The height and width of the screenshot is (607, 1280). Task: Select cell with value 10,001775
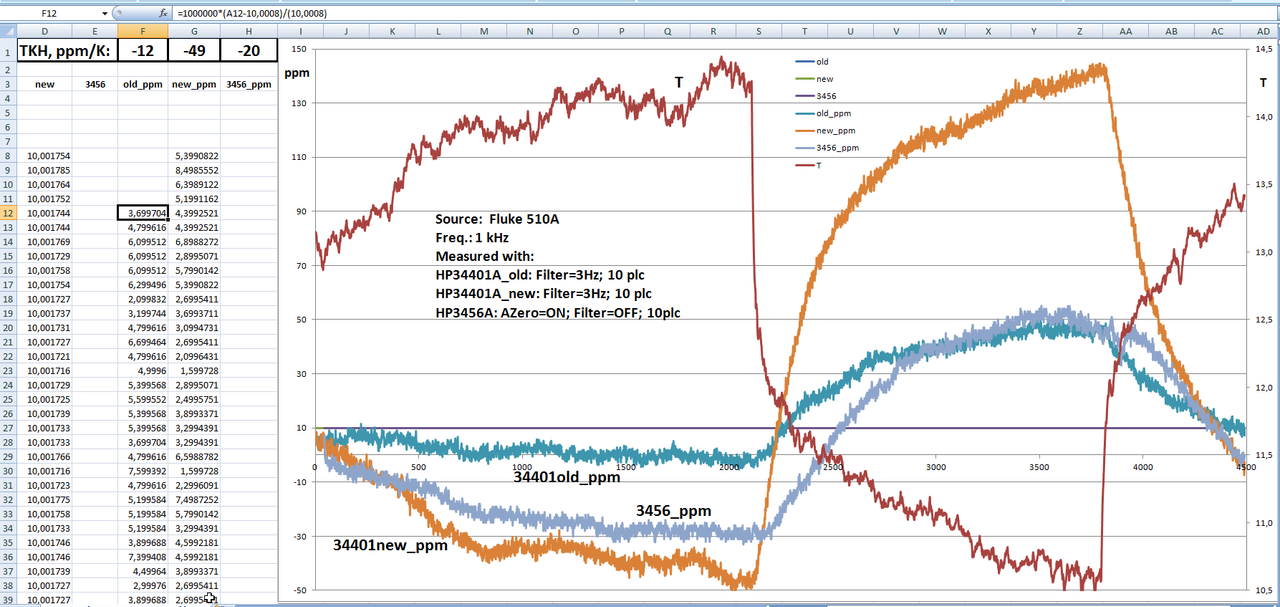[44, 500]
